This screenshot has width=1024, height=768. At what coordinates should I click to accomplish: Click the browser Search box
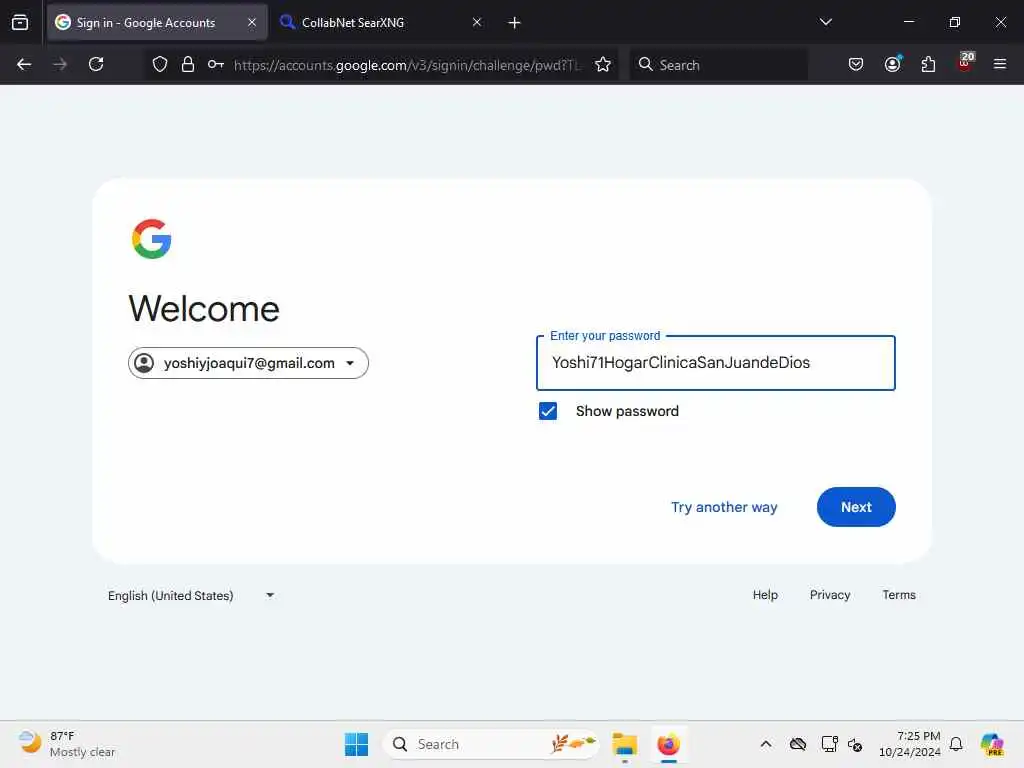(x=718, y=64)
